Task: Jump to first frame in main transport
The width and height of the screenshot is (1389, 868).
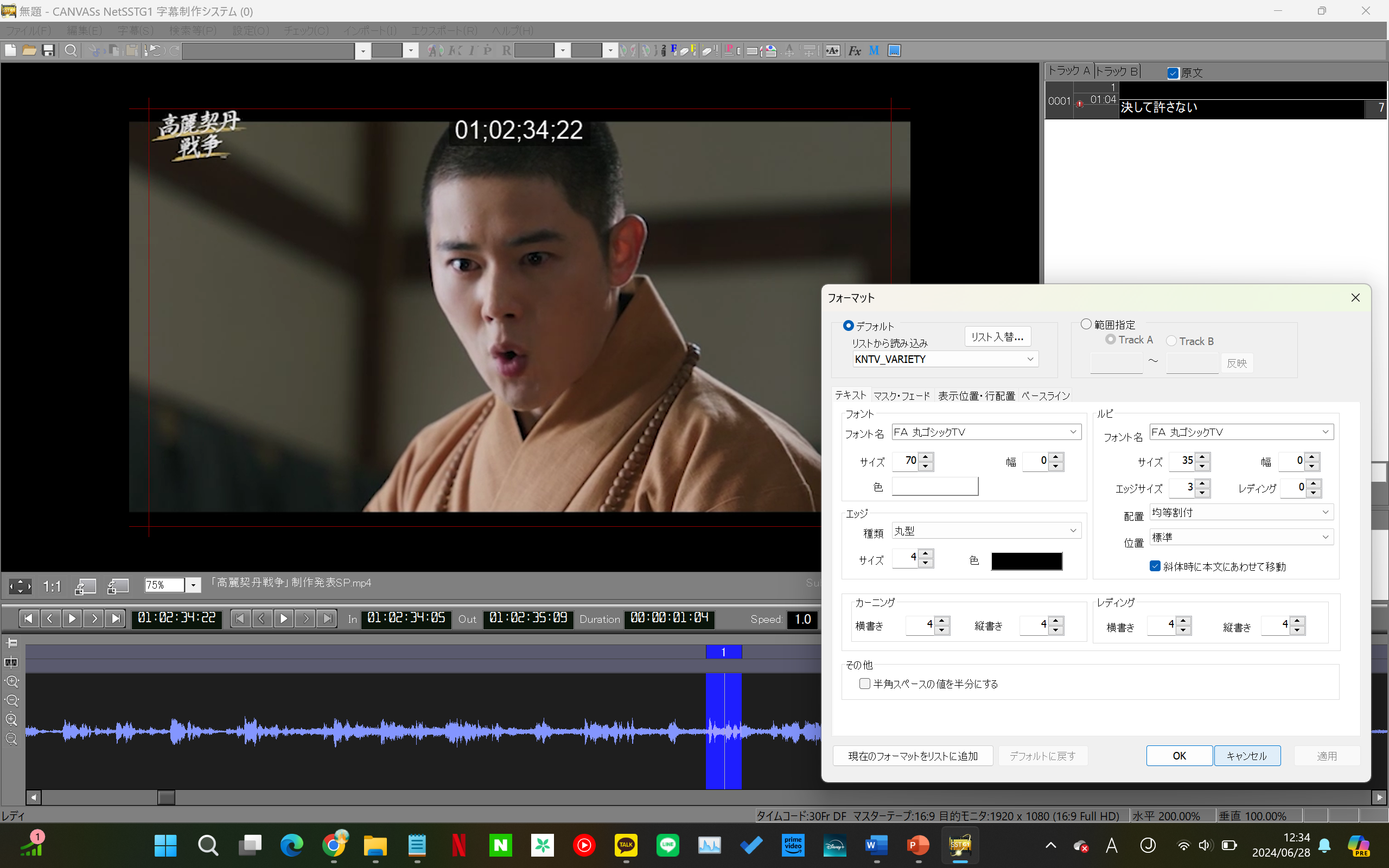Action: click(28, 618)
